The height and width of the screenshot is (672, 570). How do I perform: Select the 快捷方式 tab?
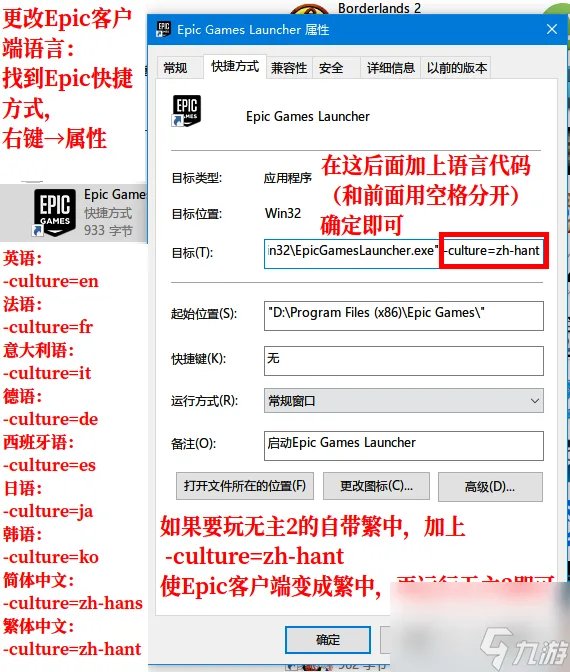[x=235, y=66]
